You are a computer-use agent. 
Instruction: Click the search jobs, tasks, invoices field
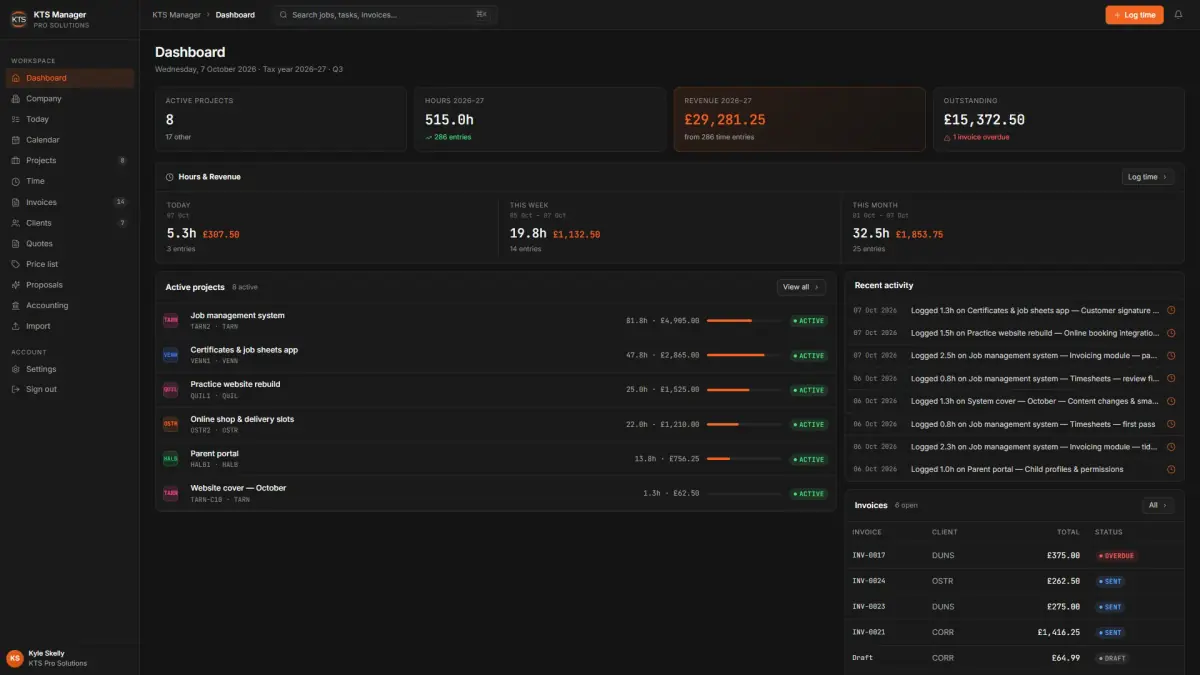click(x=385, y=15)
